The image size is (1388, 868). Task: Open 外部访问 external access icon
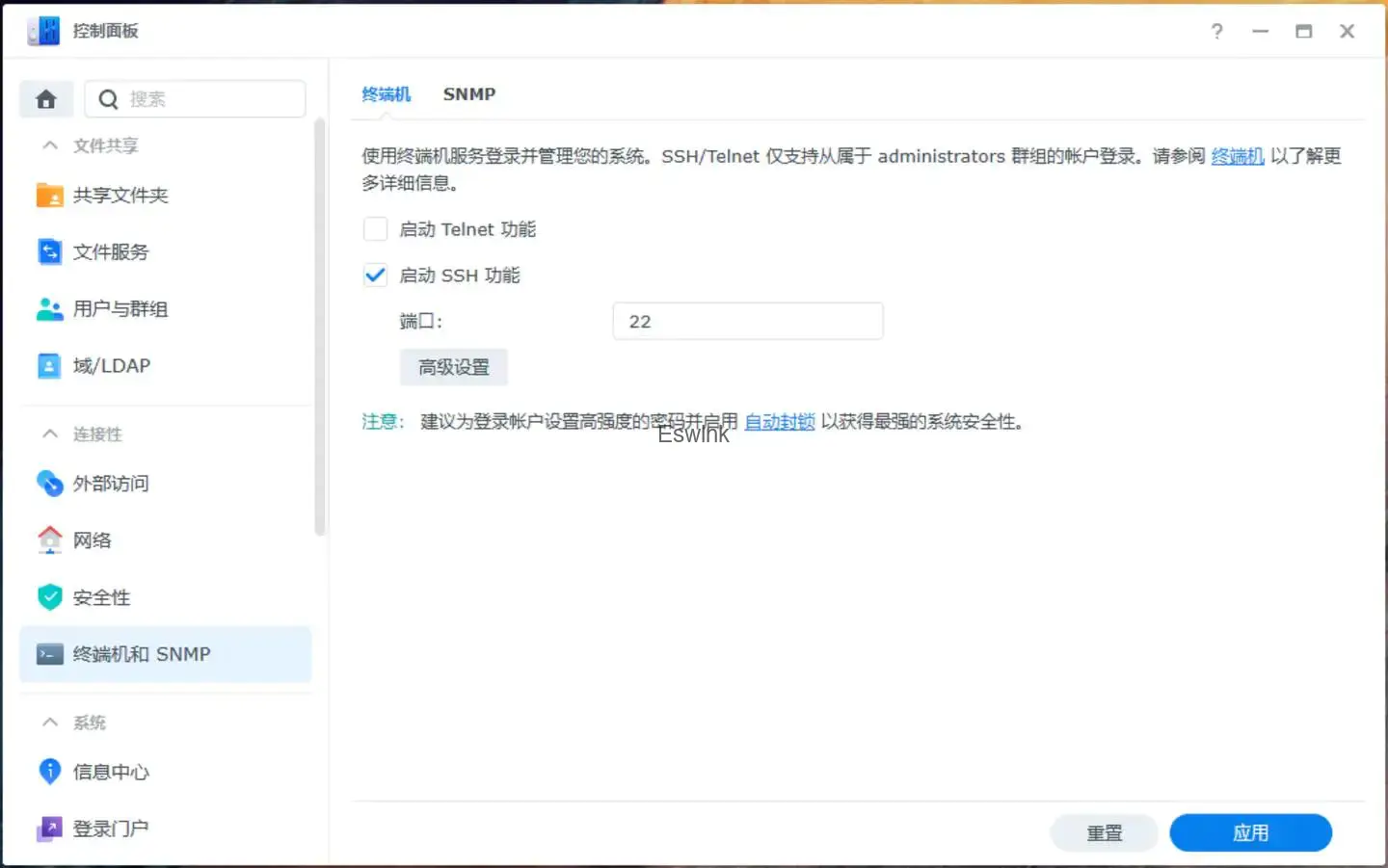click(x=49, y=484)
